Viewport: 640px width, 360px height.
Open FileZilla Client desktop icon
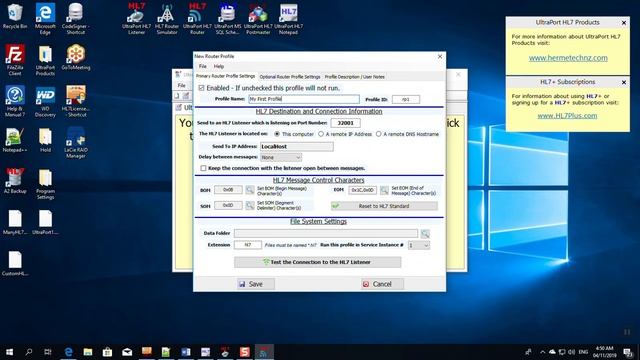(x=15, y=60)
